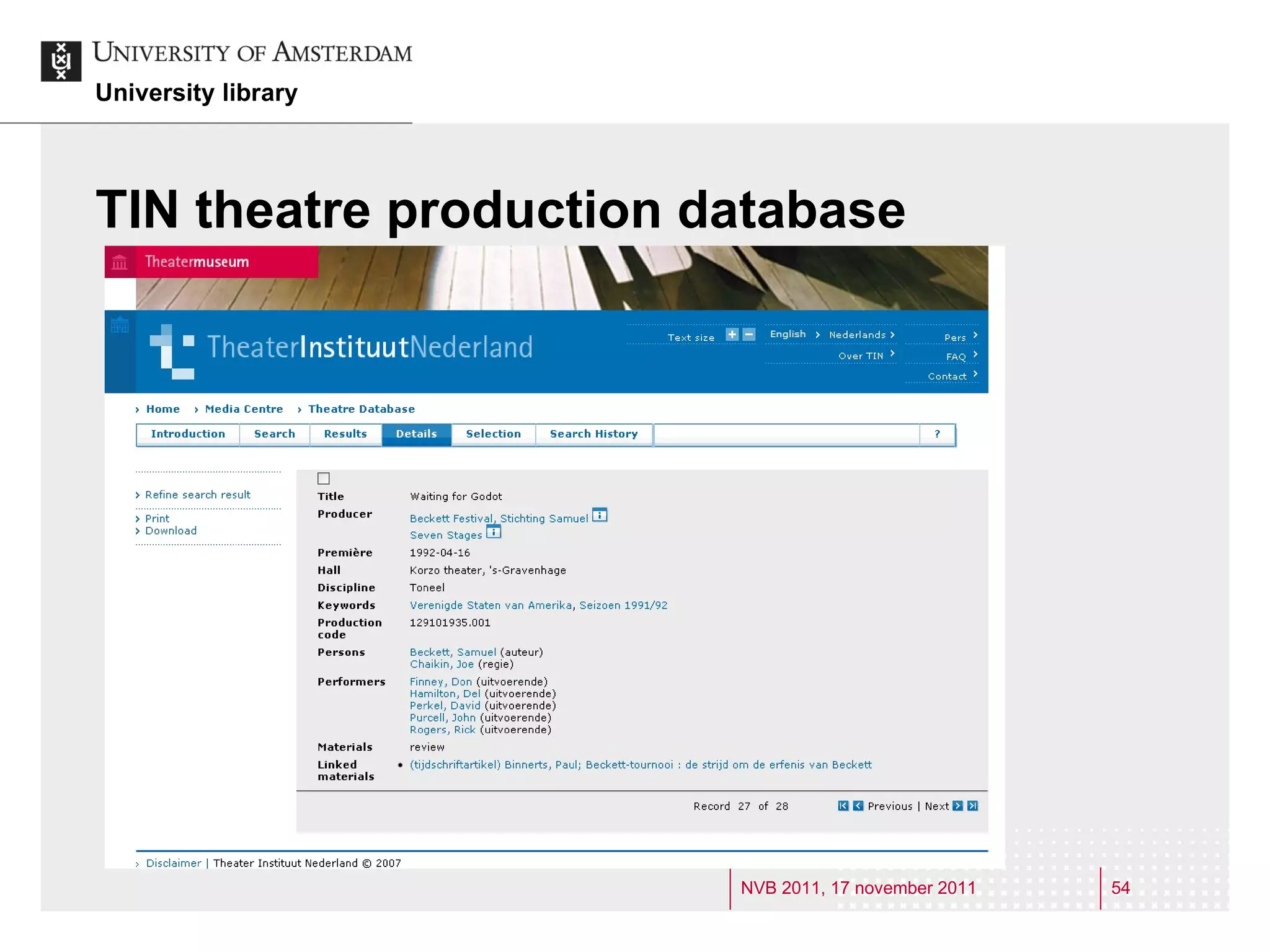This screenshot has width=1270, height=952.
Task: Open Over TIN link
Action: [861, 356]
